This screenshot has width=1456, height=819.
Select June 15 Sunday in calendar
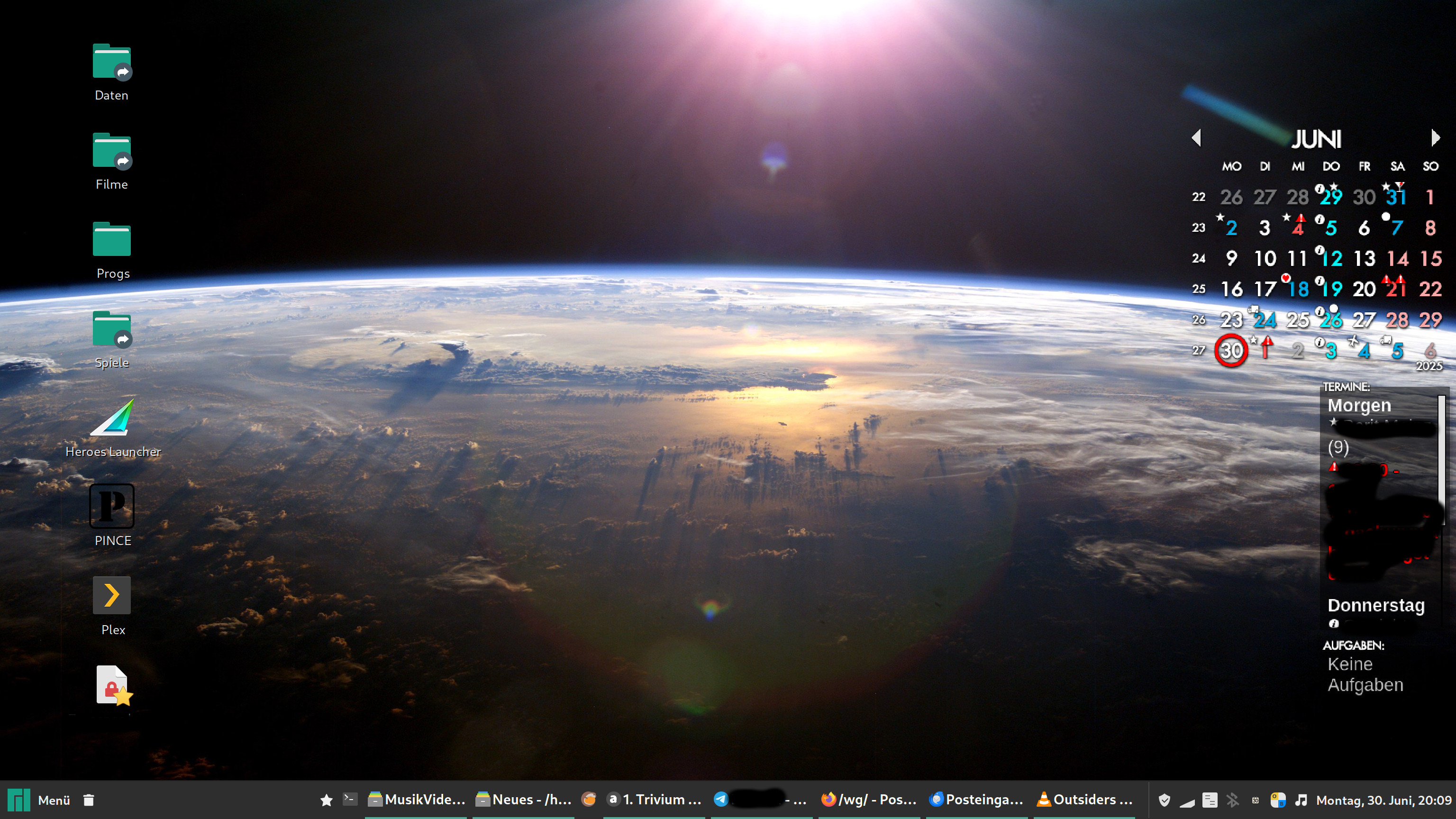point(1430,259)
